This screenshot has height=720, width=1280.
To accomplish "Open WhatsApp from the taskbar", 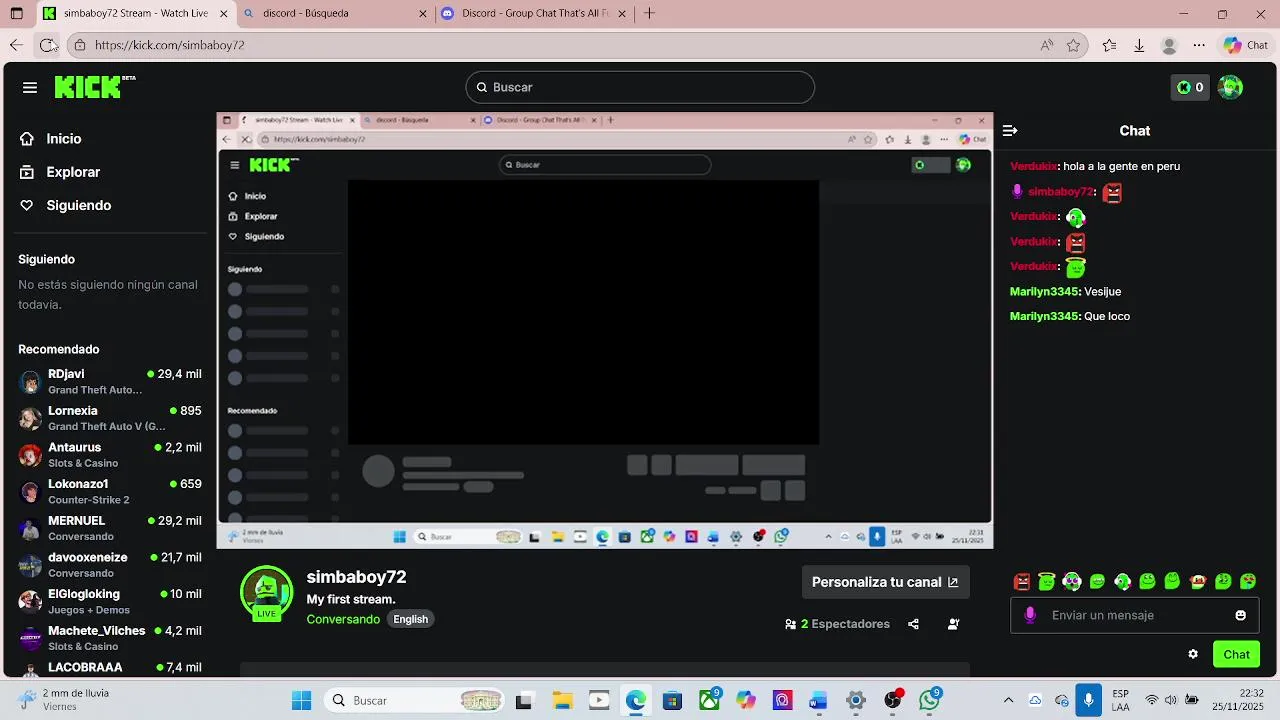I will pos(930,701).
